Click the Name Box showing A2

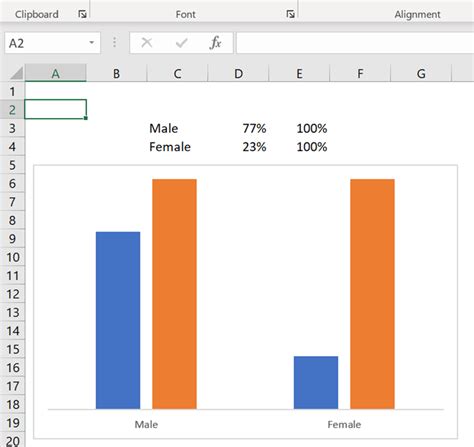[x=52, y=43]
